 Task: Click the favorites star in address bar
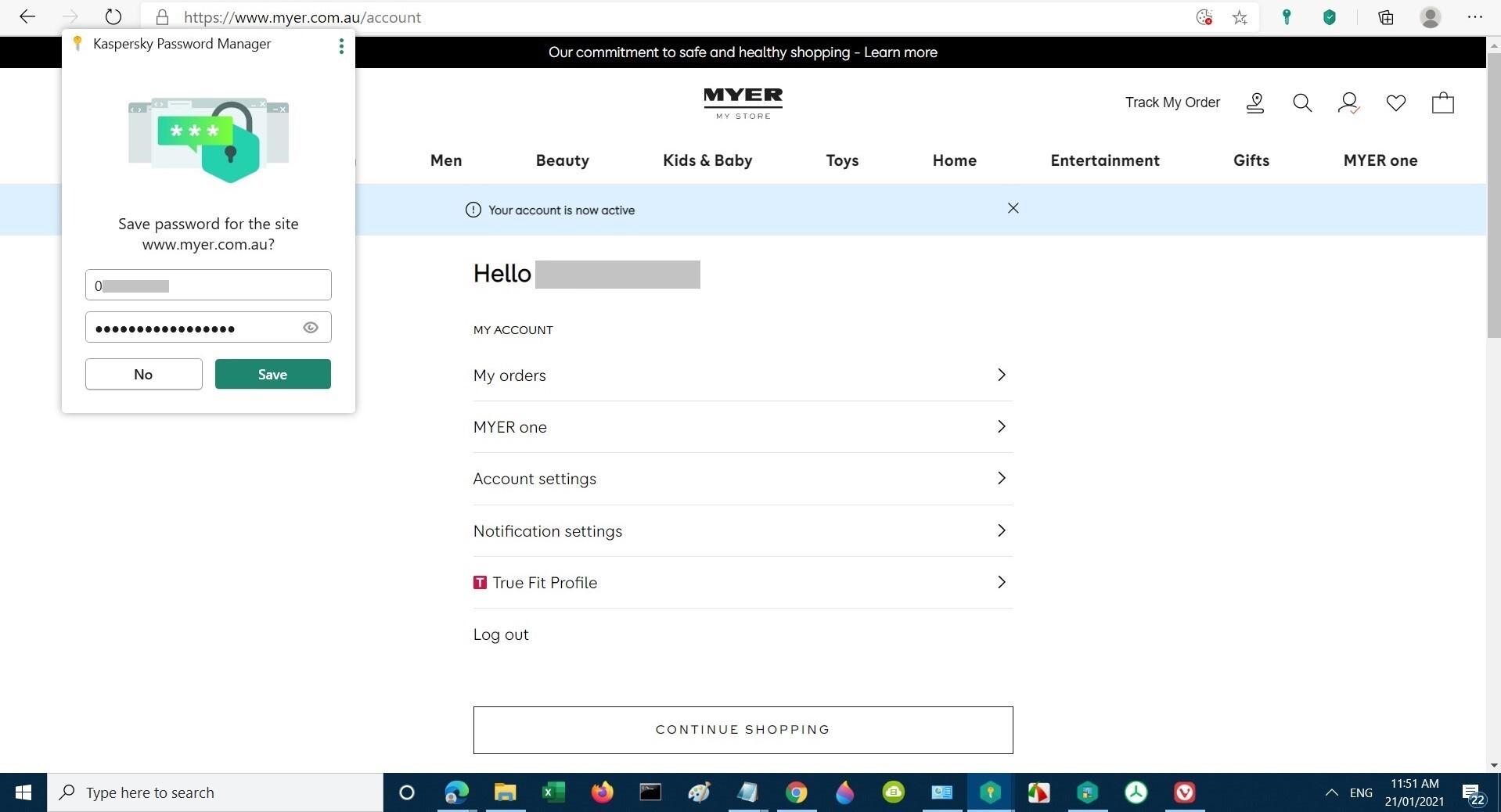click(1240, 17)
